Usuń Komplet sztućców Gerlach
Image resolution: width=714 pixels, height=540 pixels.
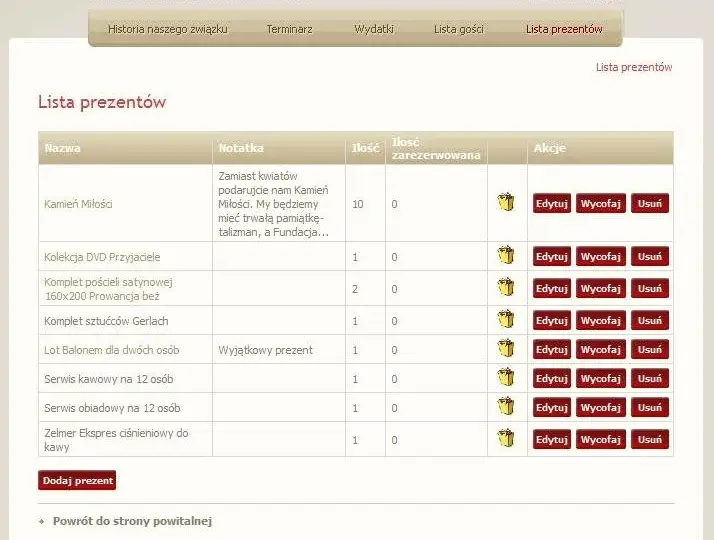pos(650,321)
